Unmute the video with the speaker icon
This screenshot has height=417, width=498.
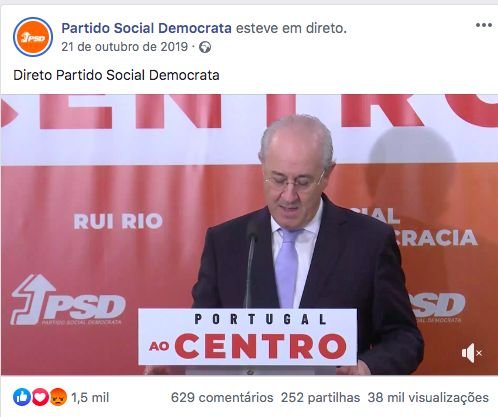coord(472,353)
